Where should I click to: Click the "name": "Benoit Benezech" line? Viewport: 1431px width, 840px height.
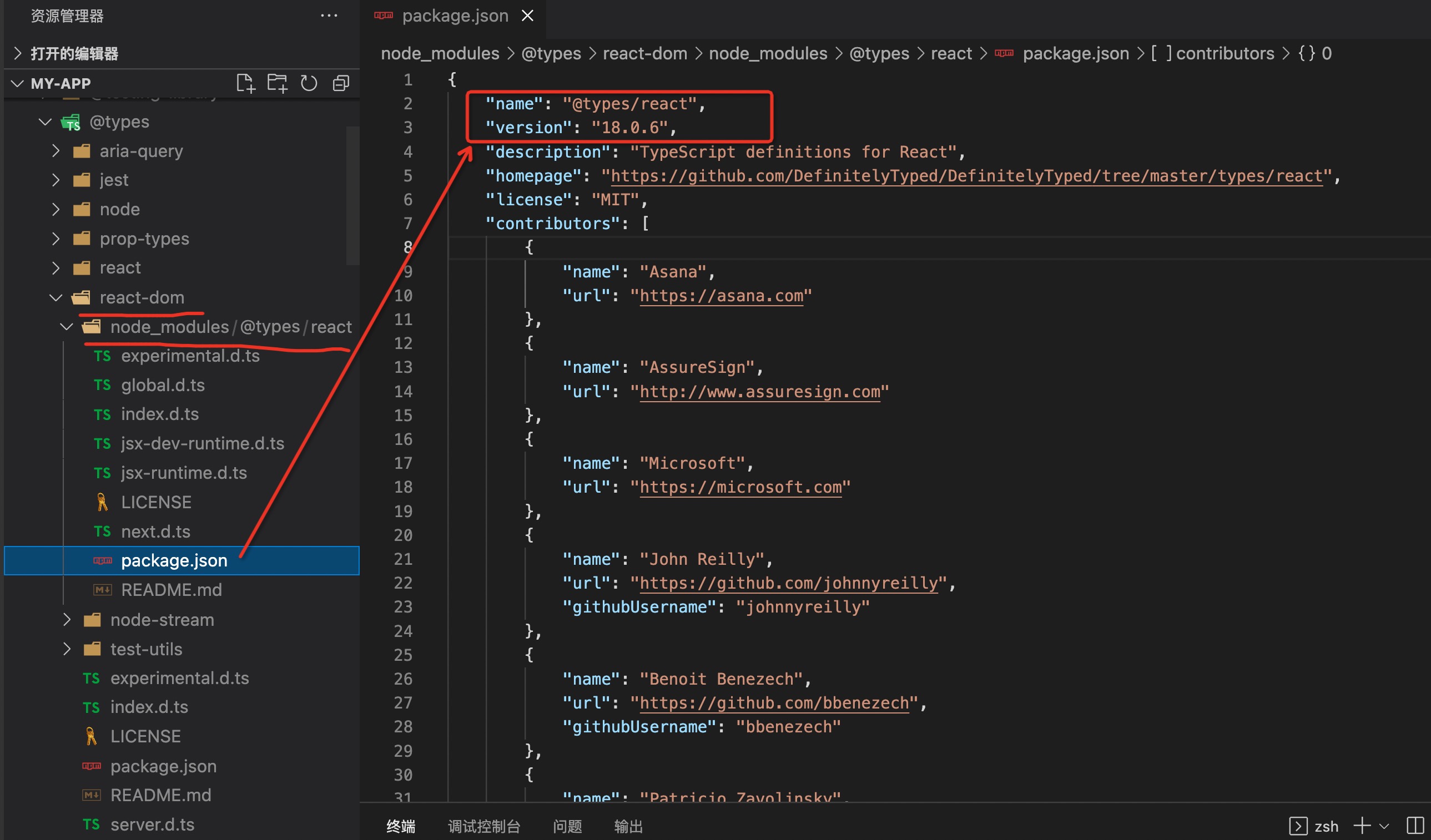point(687,679)
